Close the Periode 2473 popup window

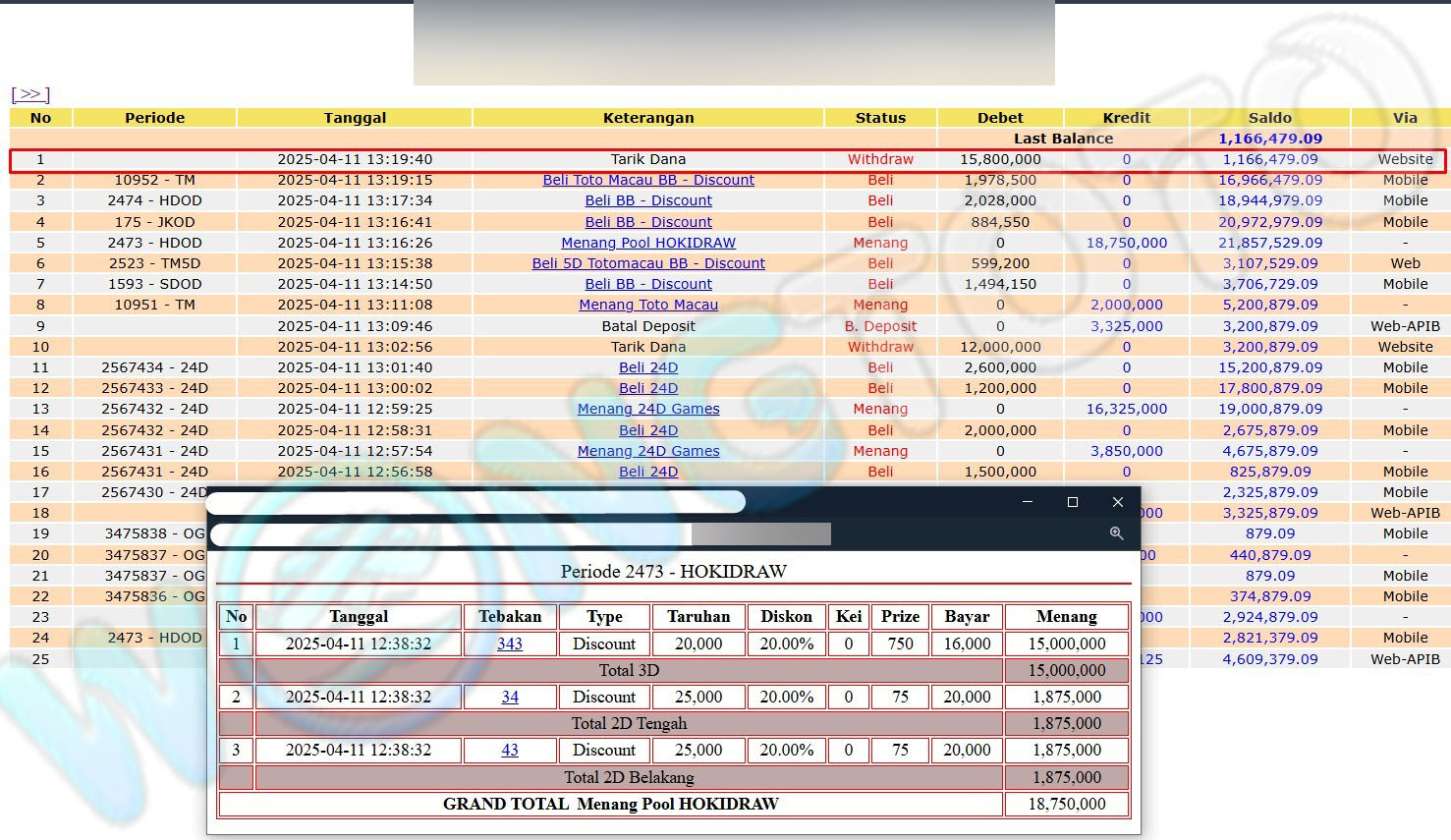click(1117, 502)
